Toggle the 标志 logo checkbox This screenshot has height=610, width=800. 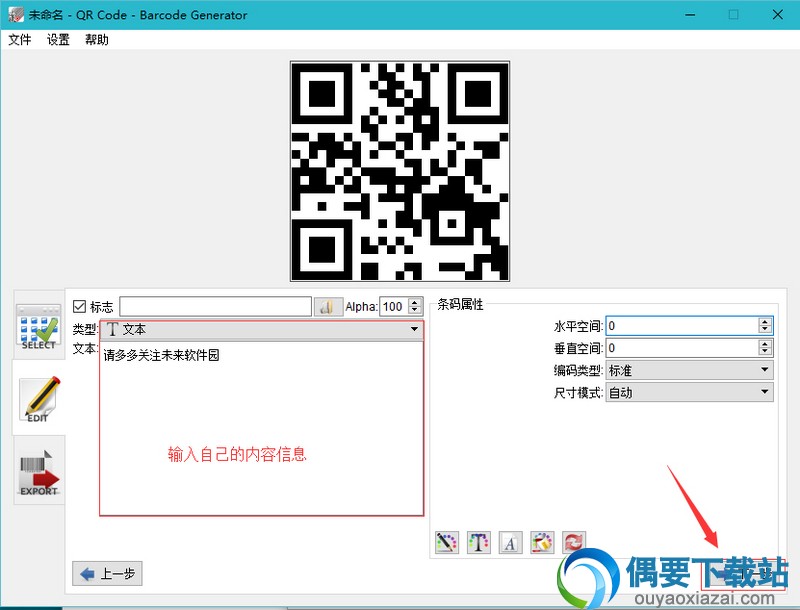coord(79,307)
